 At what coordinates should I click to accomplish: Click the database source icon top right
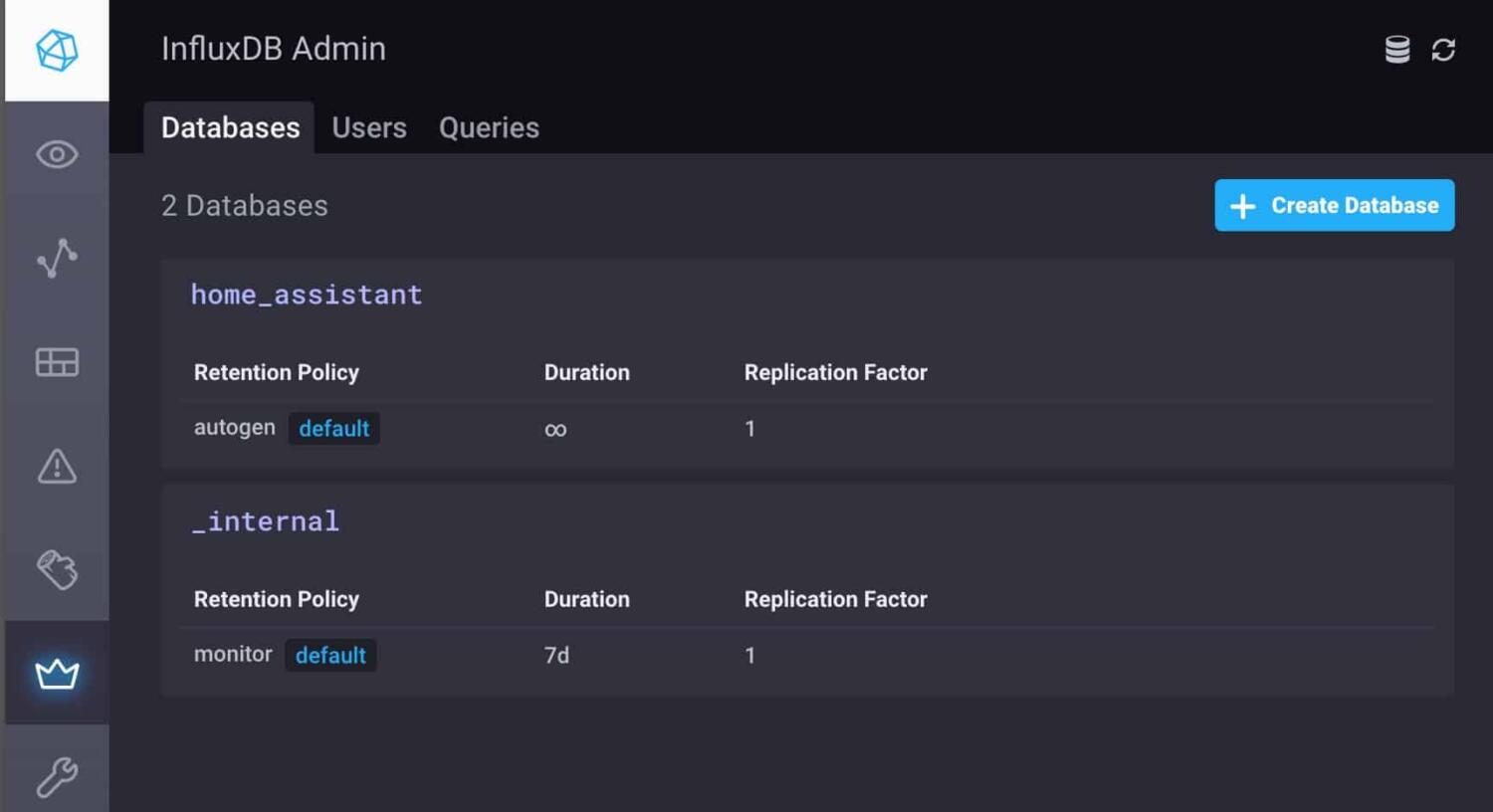pos(1396,48)
